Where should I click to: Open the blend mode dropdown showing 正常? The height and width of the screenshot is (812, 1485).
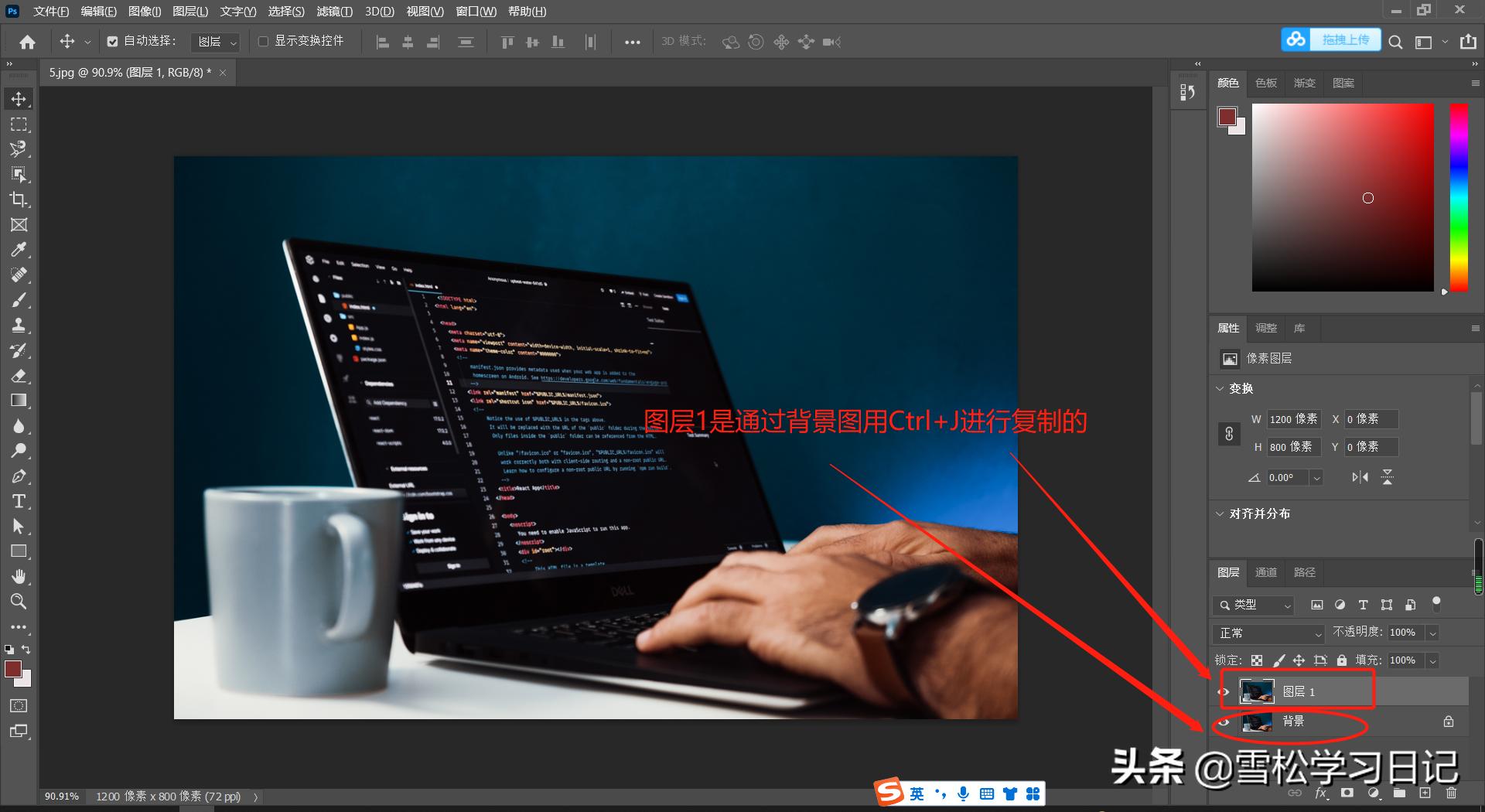1267,633
